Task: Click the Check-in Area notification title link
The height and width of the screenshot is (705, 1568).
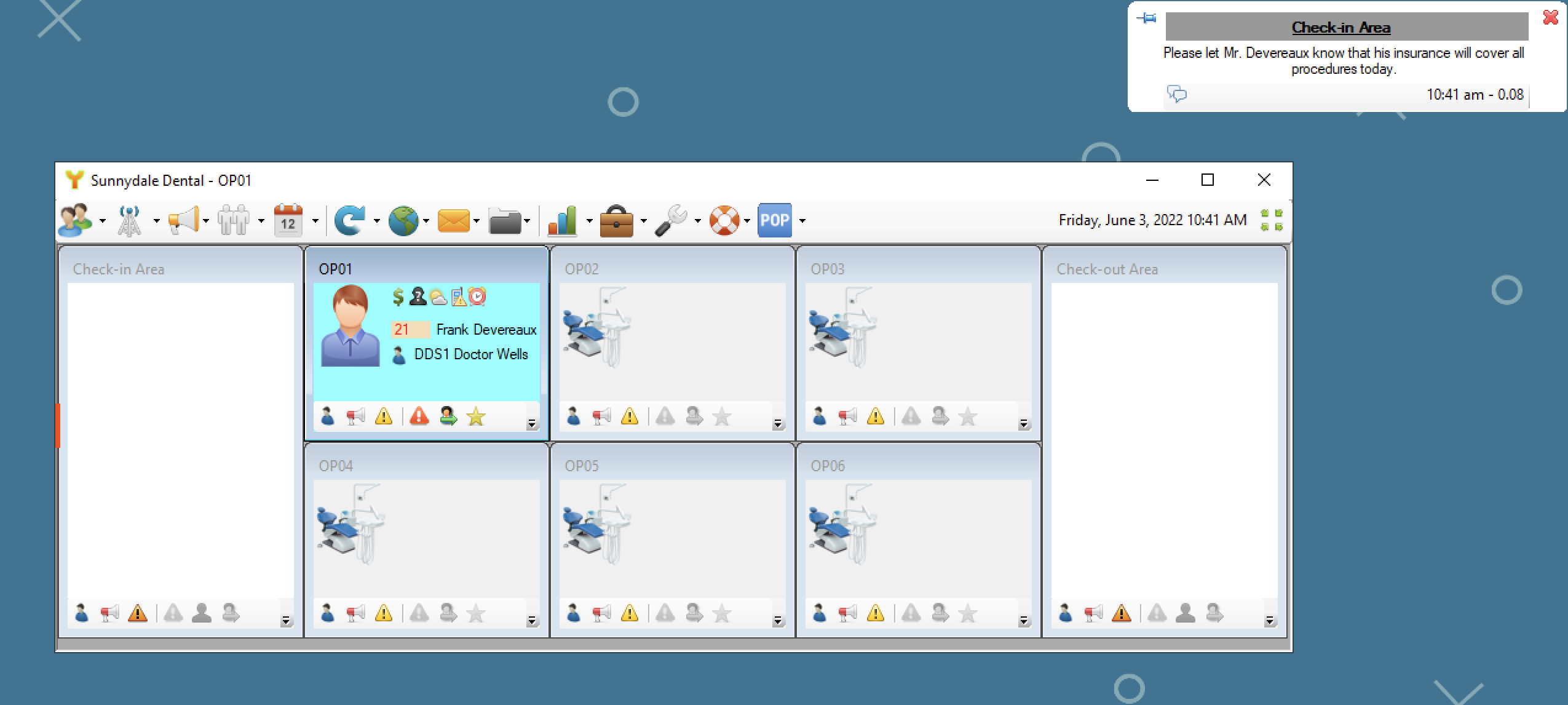Action: (1340, 27)
